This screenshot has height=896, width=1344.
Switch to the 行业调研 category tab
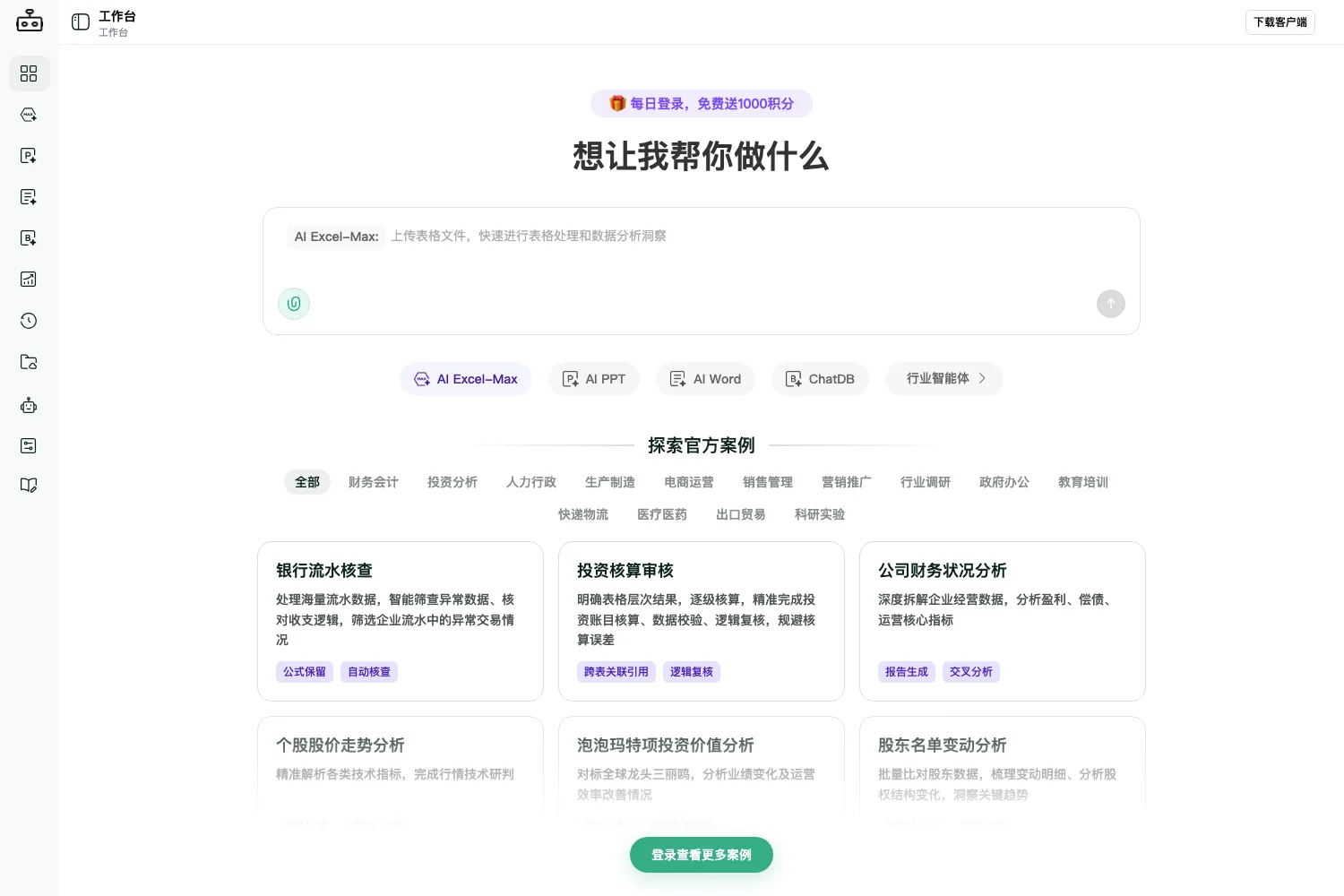point(926,482)
